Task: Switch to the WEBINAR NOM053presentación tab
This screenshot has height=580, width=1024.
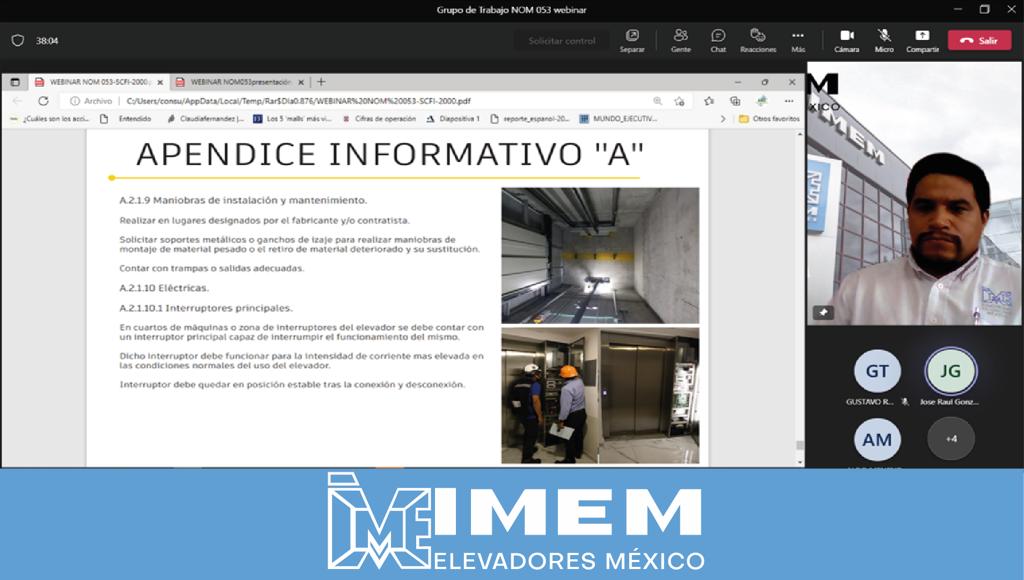Action: point(238,82)
